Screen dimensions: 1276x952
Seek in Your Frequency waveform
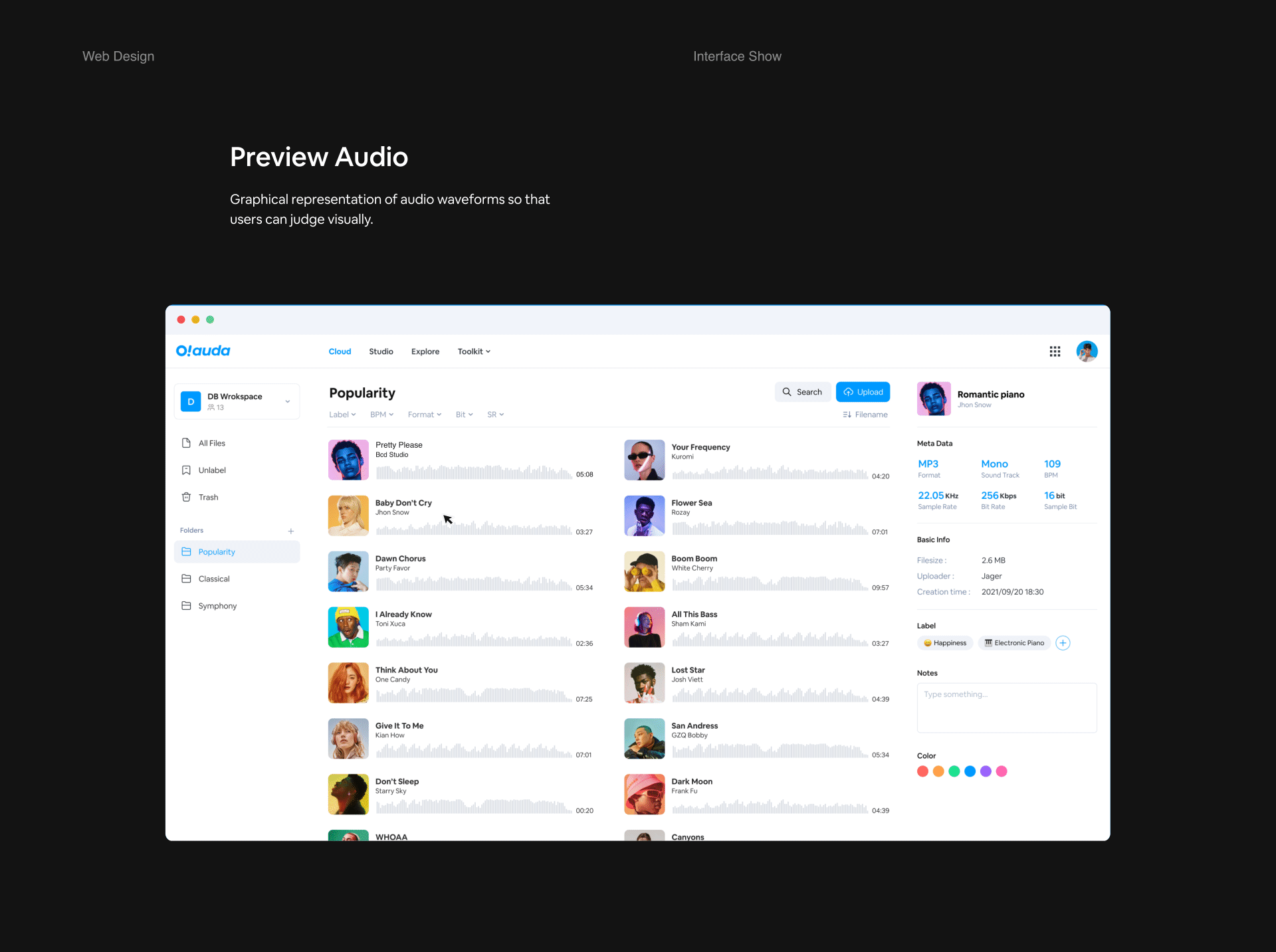coord(770,472)
